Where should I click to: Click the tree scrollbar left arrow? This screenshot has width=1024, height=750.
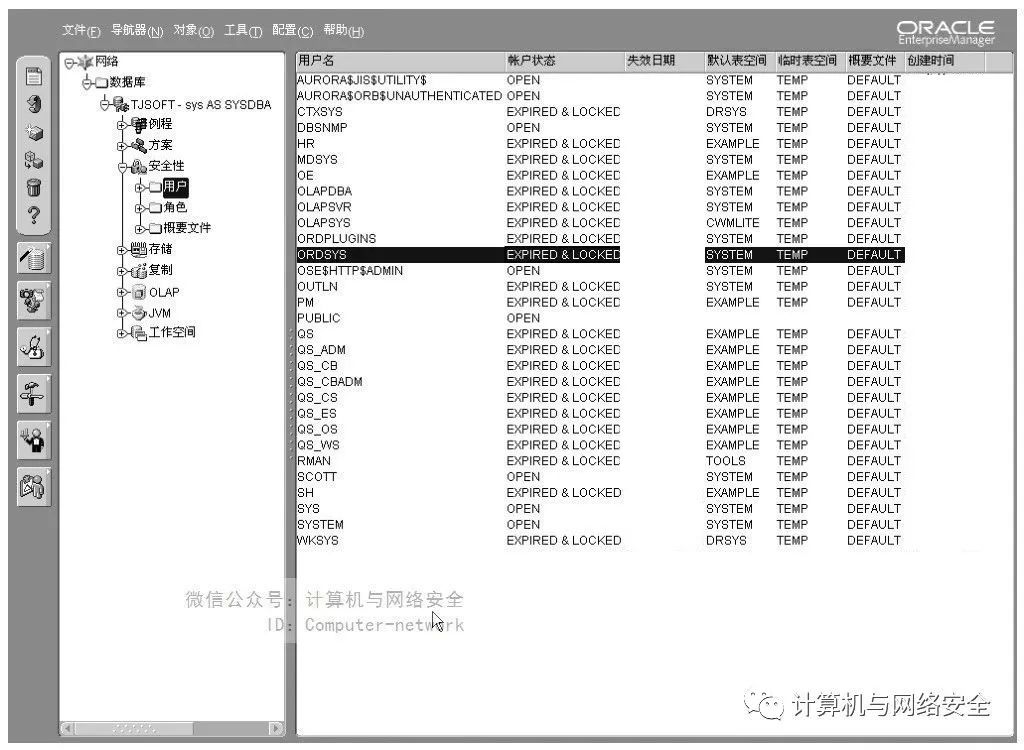pyautogui.click(x=68, y=728)
